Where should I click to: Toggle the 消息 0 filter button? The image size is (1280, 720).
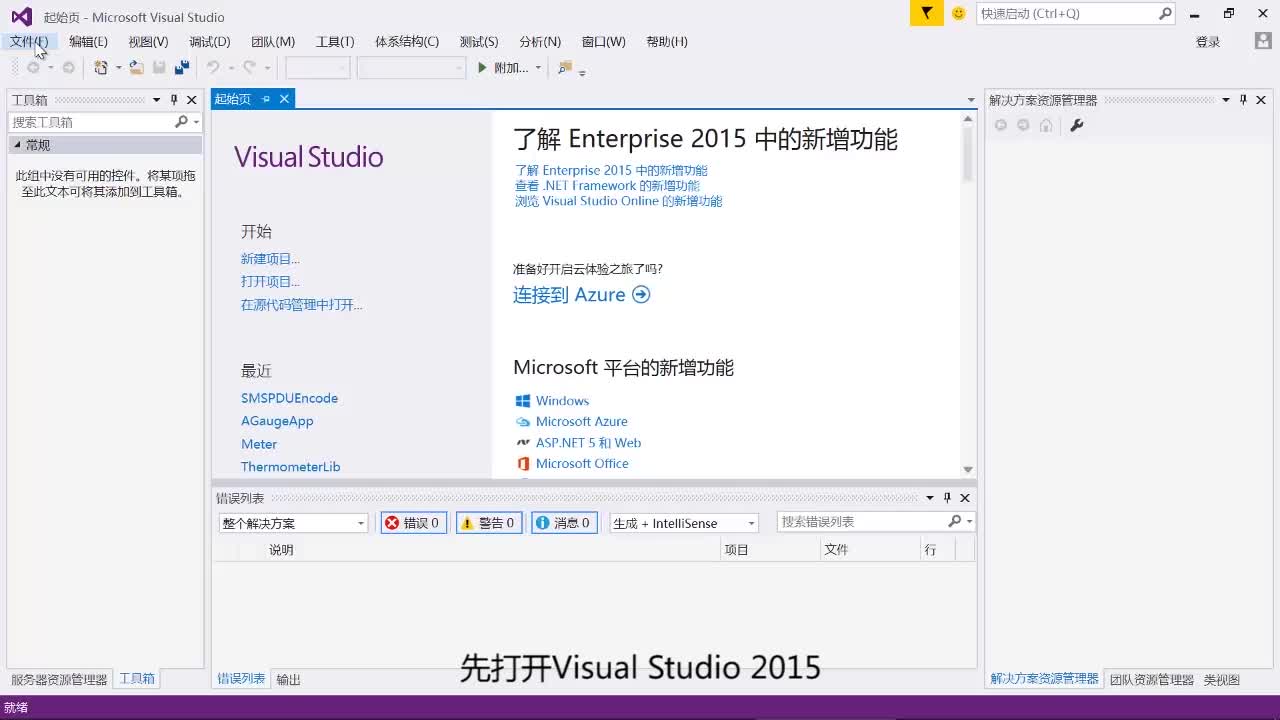pyautogui.click(x=564, y=523)
